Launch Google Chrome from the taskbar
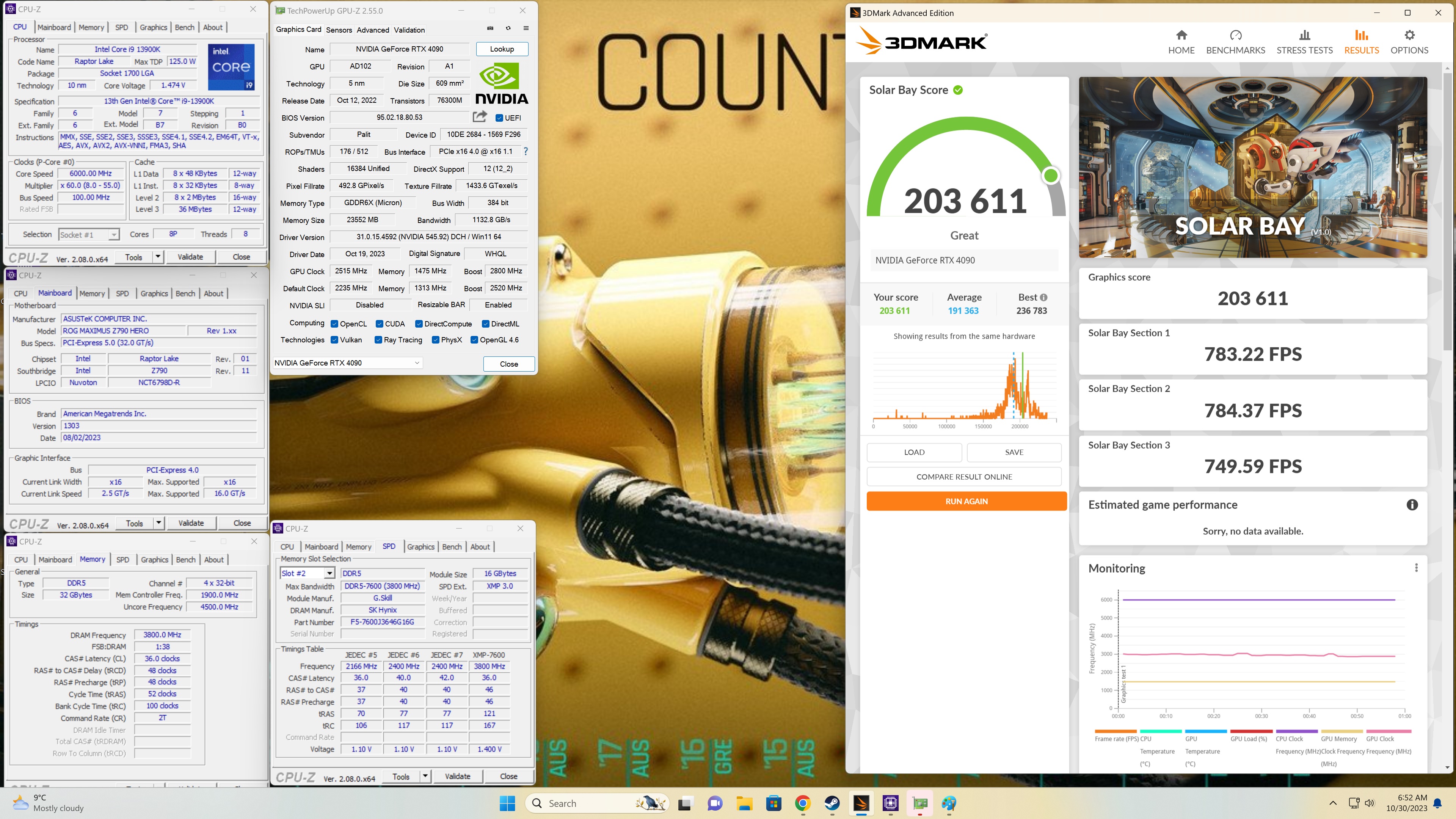Screen dimensions: 1456x819 click(x=803, y=803)
